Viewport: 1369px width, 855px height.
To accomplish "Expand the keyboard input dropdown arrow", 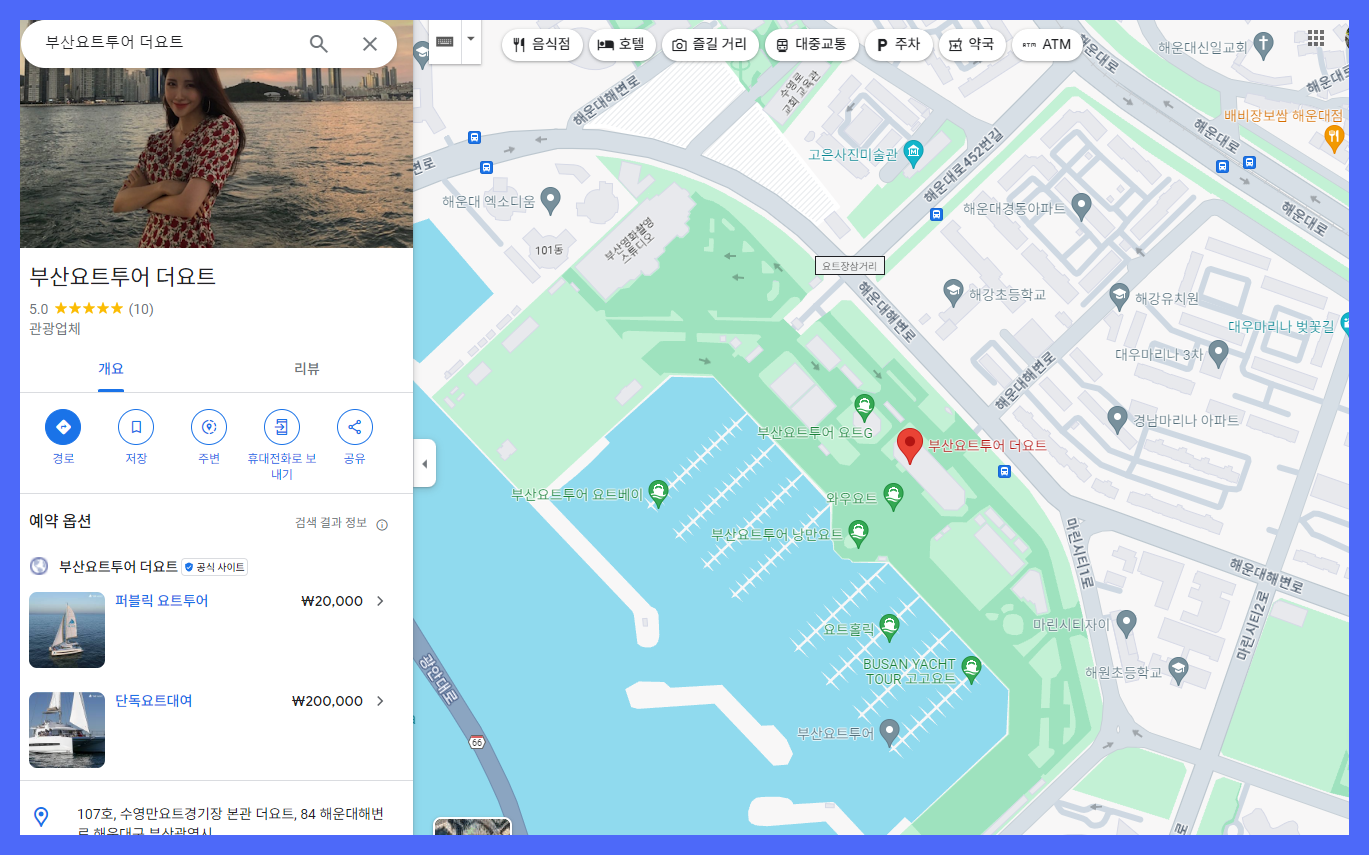I will 471,39.
